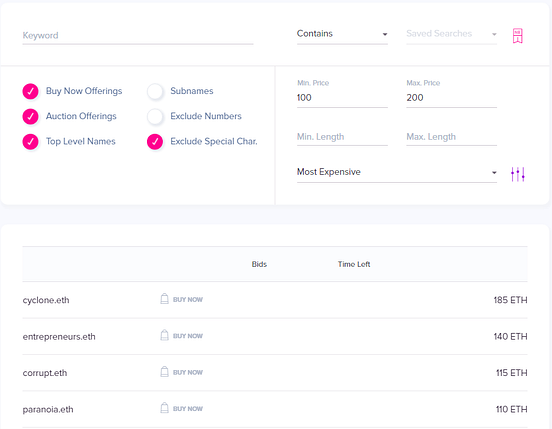Viewport: 552px width, 429px height.
Task: Click the 110 ETH price
Action: 512,410
